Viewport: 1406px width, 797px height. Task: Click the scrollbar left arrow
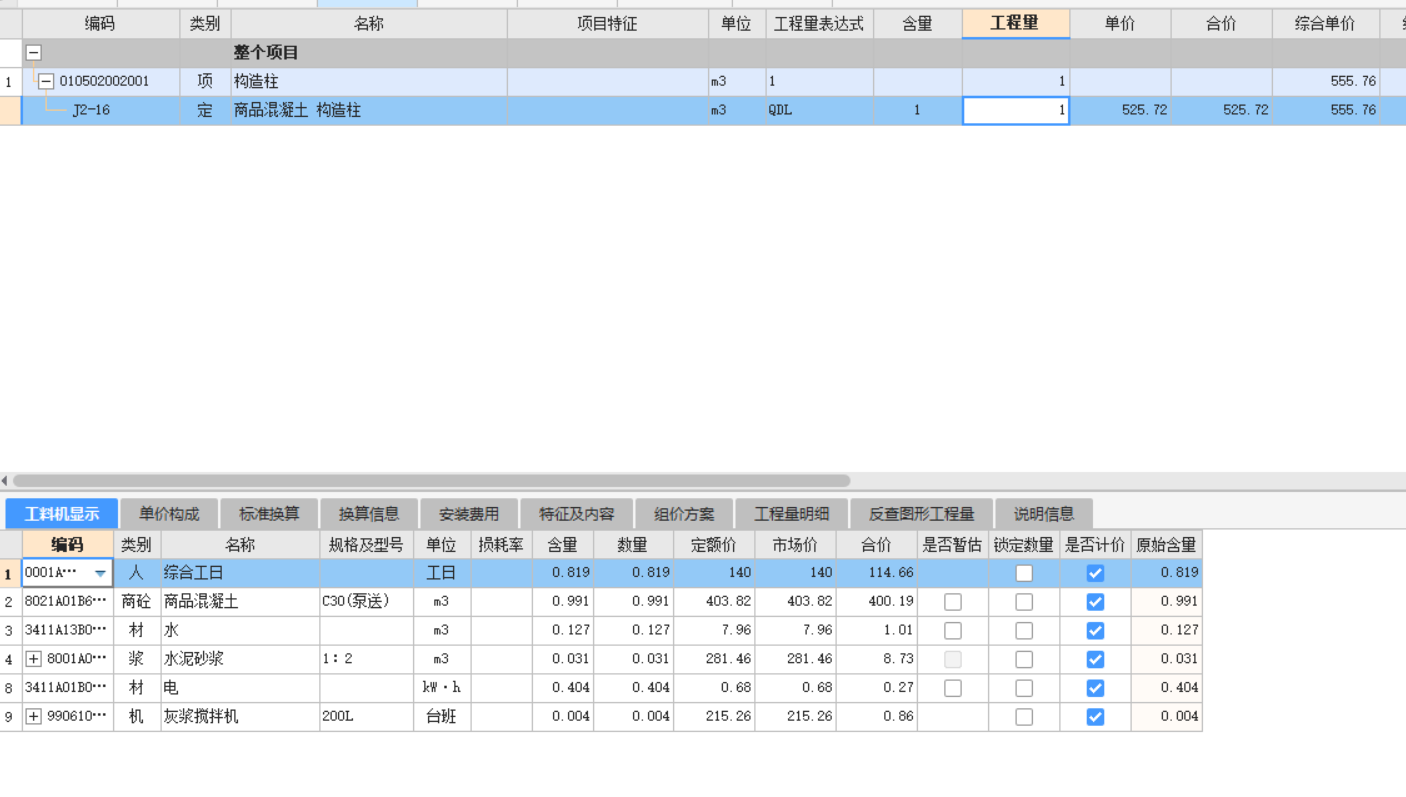(x=5, y=481)
